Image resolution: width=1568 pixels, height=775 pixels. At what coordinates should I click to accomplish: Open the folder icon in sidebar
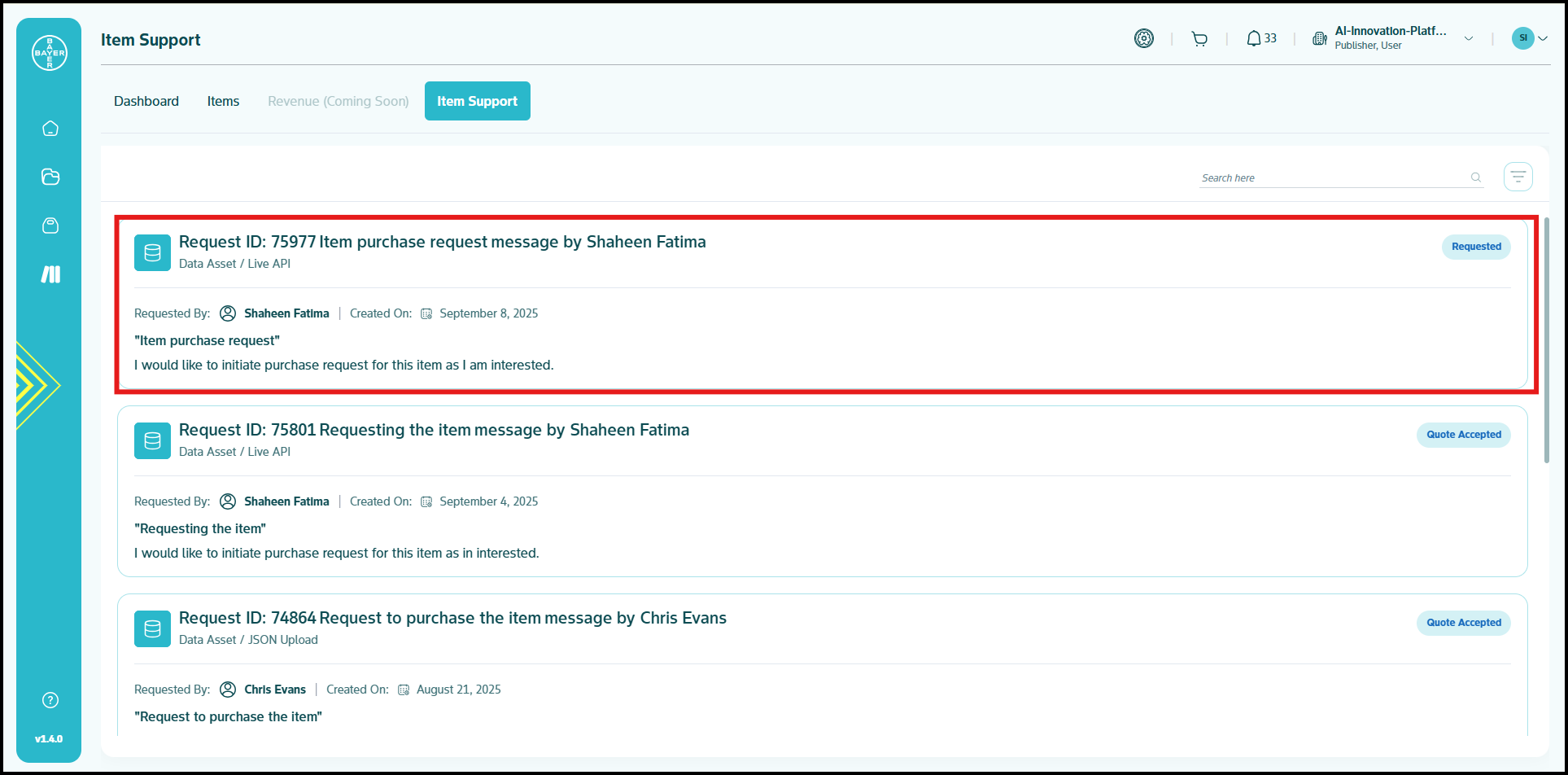(50, 177)
